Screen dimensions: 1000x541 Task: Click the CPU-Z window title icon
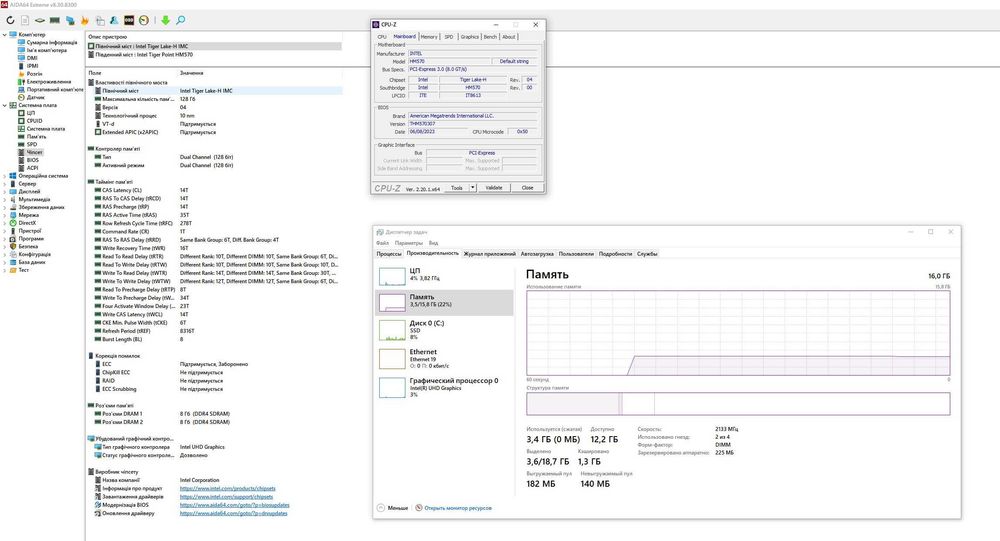[x=376, y=24]
